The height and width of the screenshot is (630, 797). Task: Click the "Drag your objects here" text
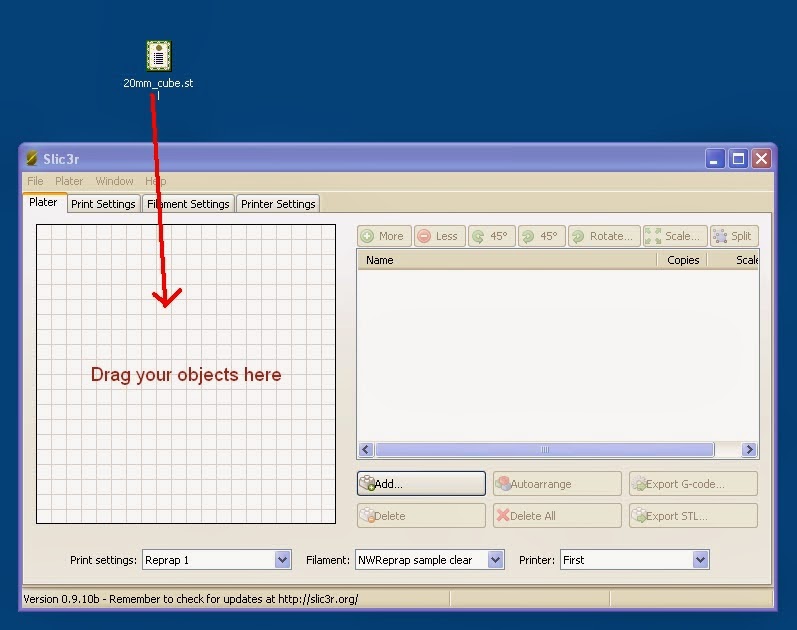tap(186, 375)
